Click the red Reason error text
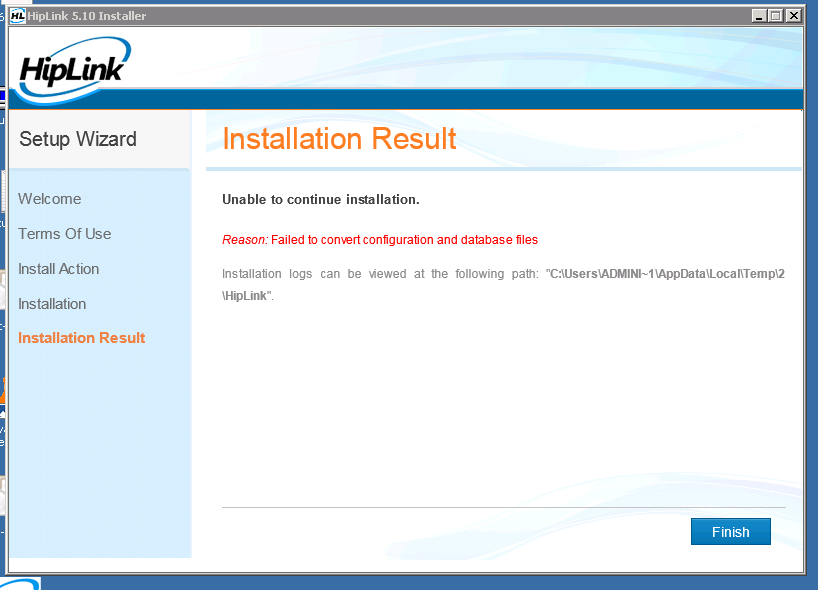The image size is (818, 590). (x=380, y=239)
